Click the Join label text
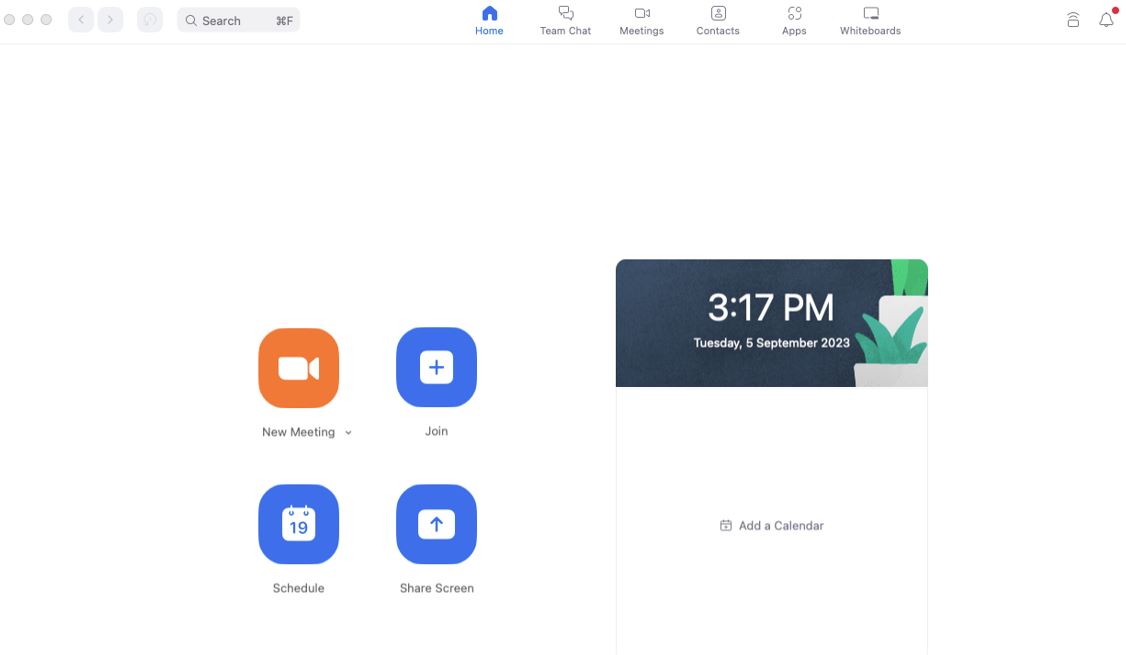Image resolution: width=1126 pixels, height=655 pixels. pyautogui.click(x=437, y=431)
